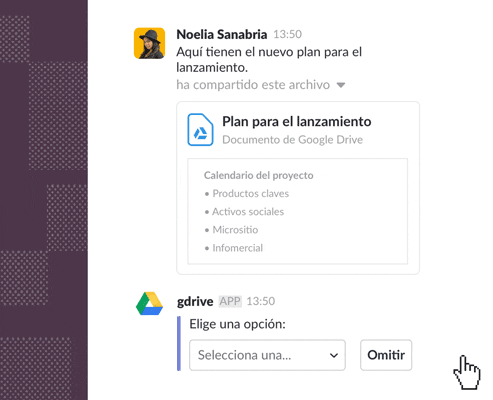Viewport: 493px width, 400px height.
Task: Open Noelia Sanabria's profile avatar
Action: point(149,43)
